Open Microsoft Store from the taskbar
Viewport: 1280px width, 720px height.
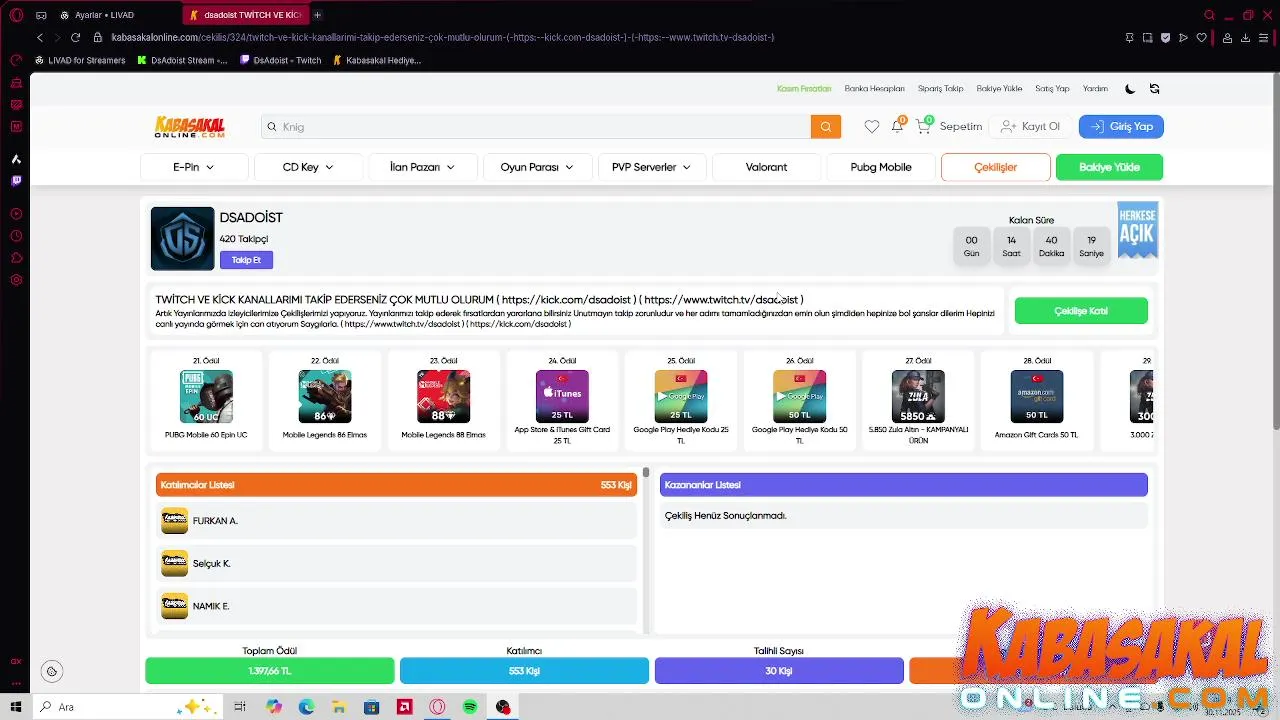point(372,707)
